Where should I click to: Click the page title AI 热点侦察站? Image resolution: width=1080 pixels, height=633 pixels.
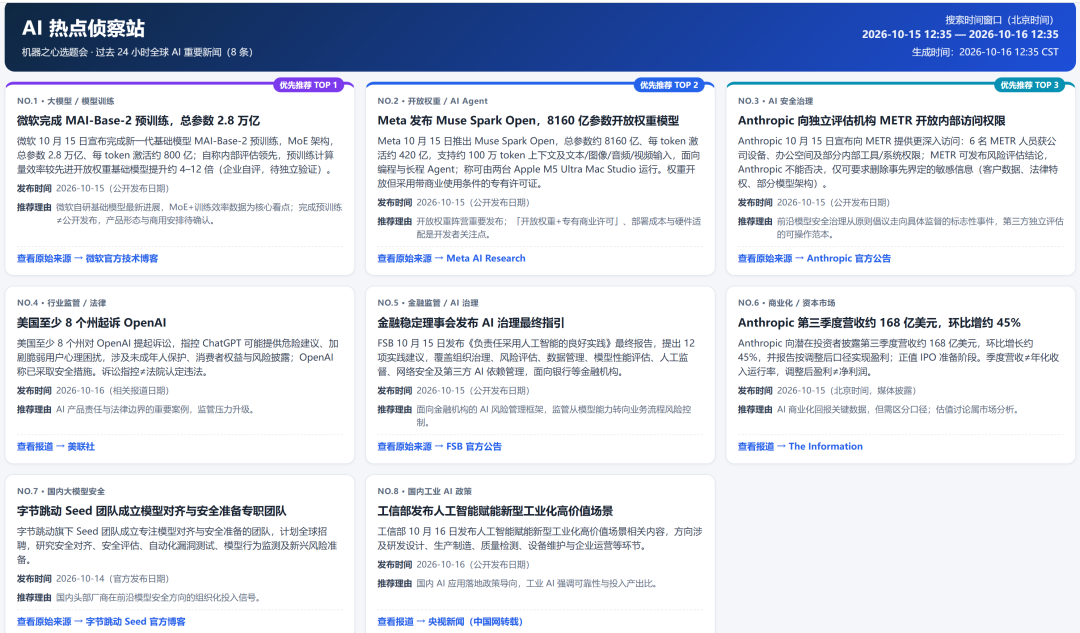point(83,28)
